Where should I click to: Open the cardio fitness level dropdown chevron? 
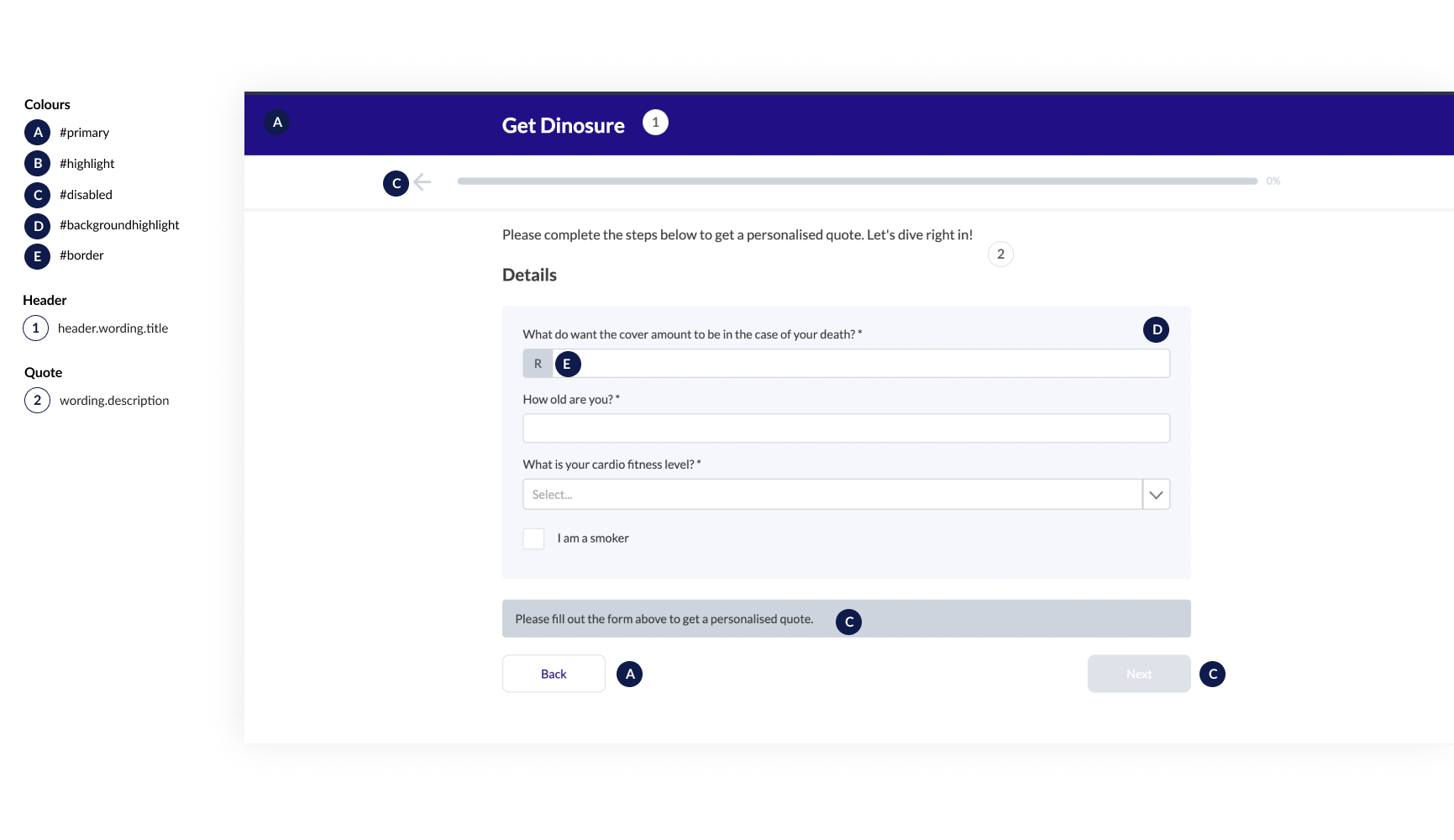click(x=1156, y=495)
